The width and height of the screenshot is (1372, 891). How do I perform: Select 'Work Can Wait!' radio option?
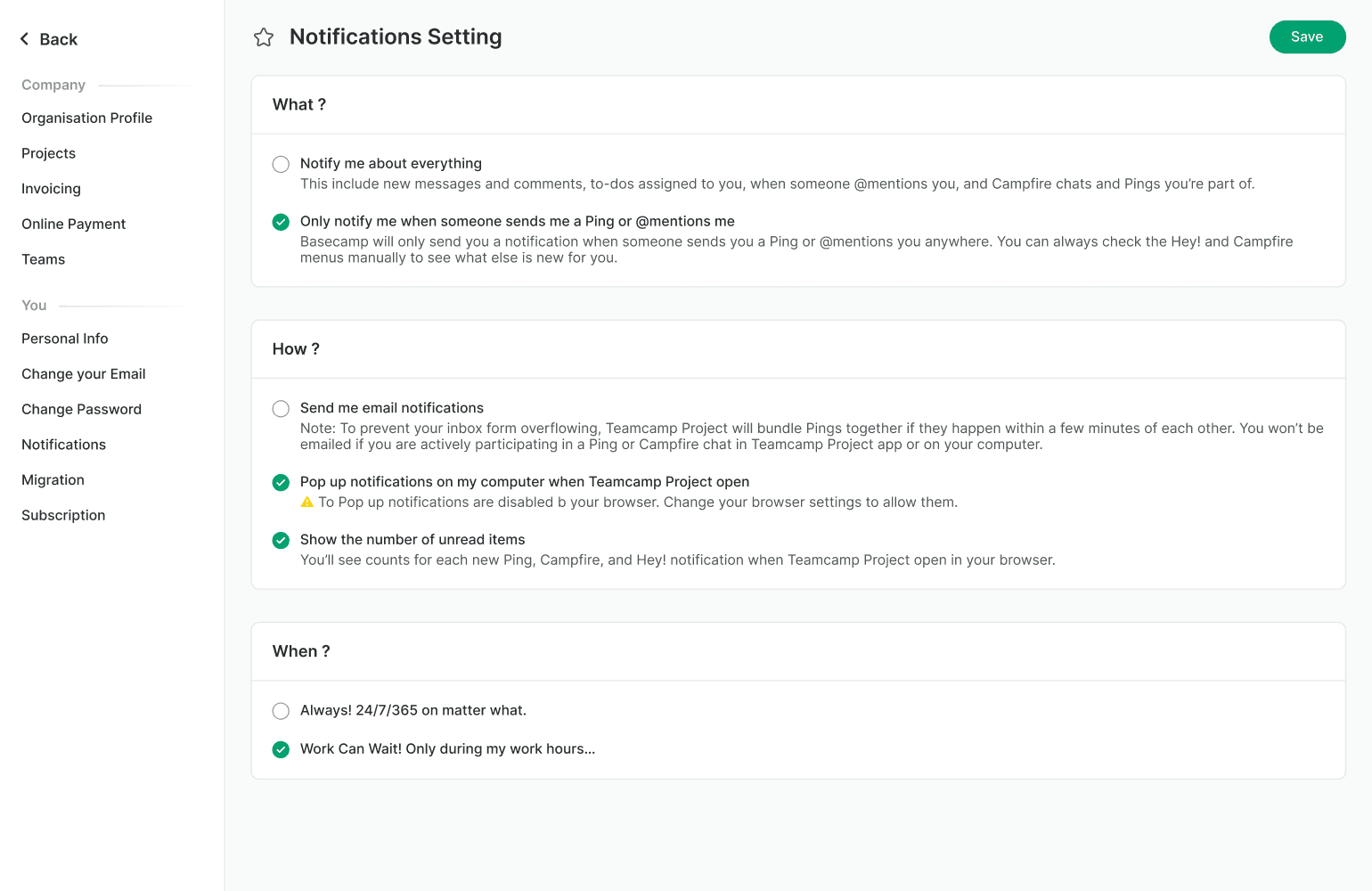[x=281, y=749]
